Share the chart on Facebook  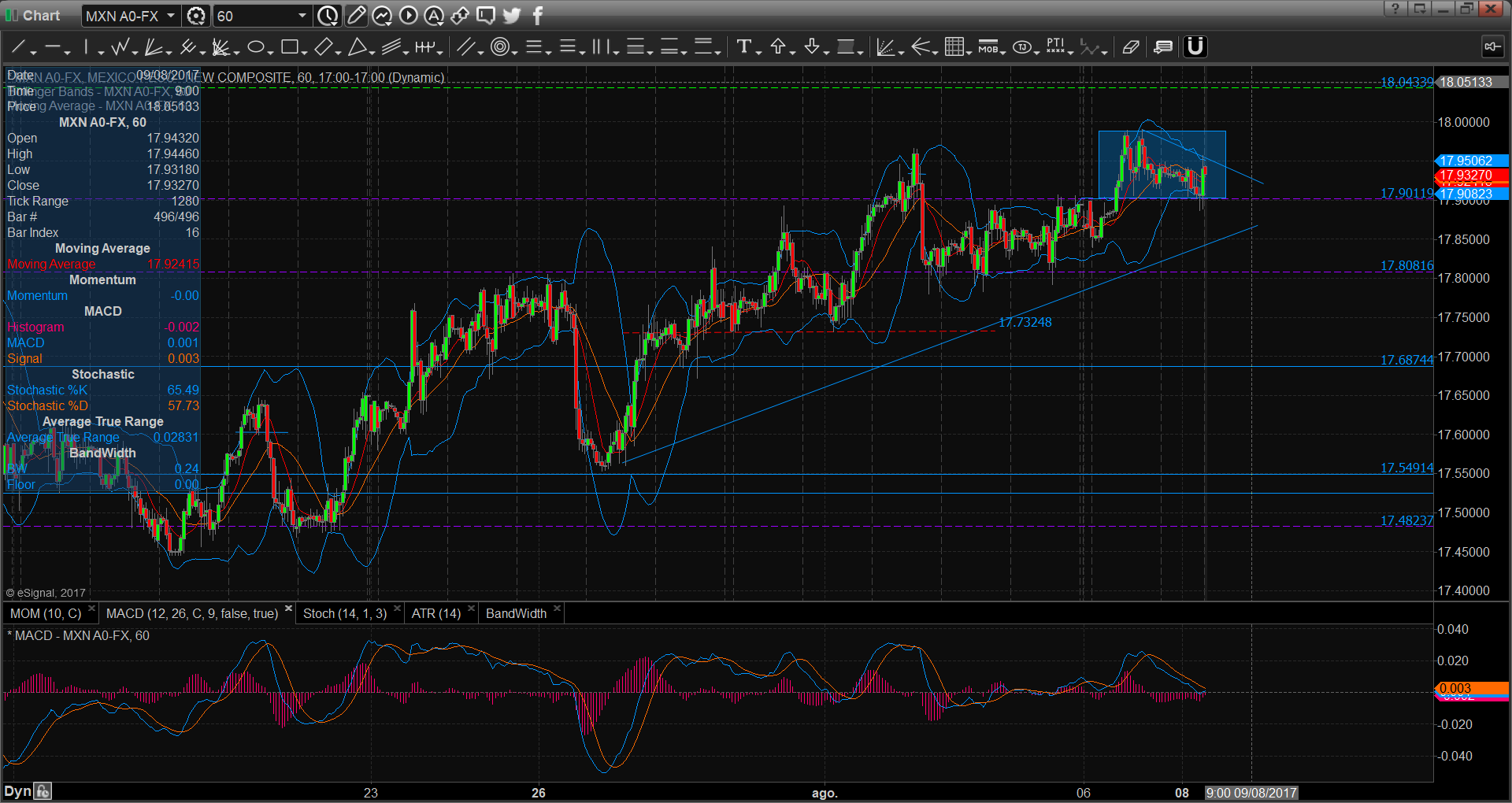pos(538,16)
